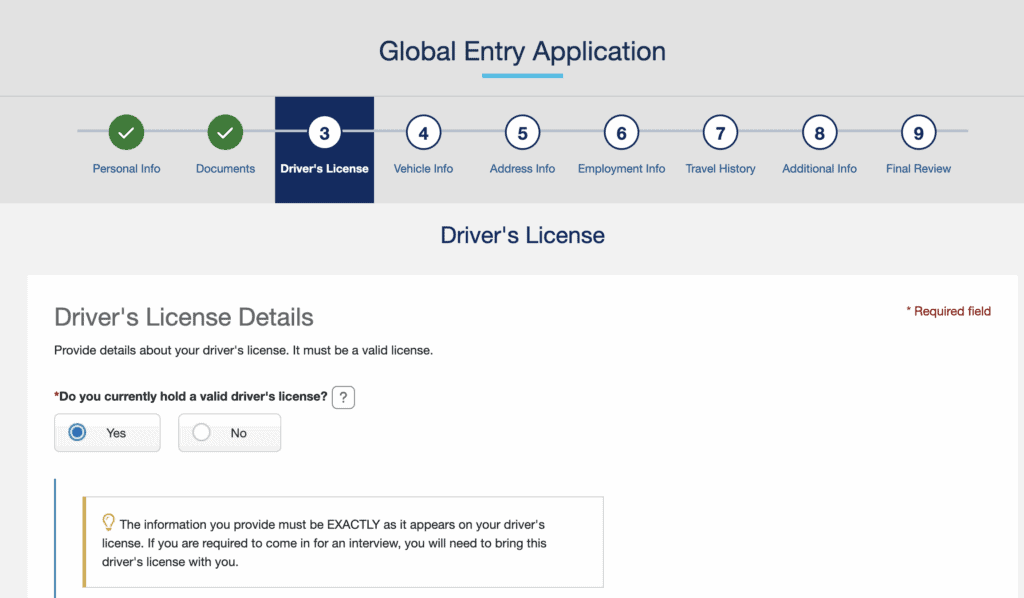Click the underline beneath the application title

(x=522, y=76)
